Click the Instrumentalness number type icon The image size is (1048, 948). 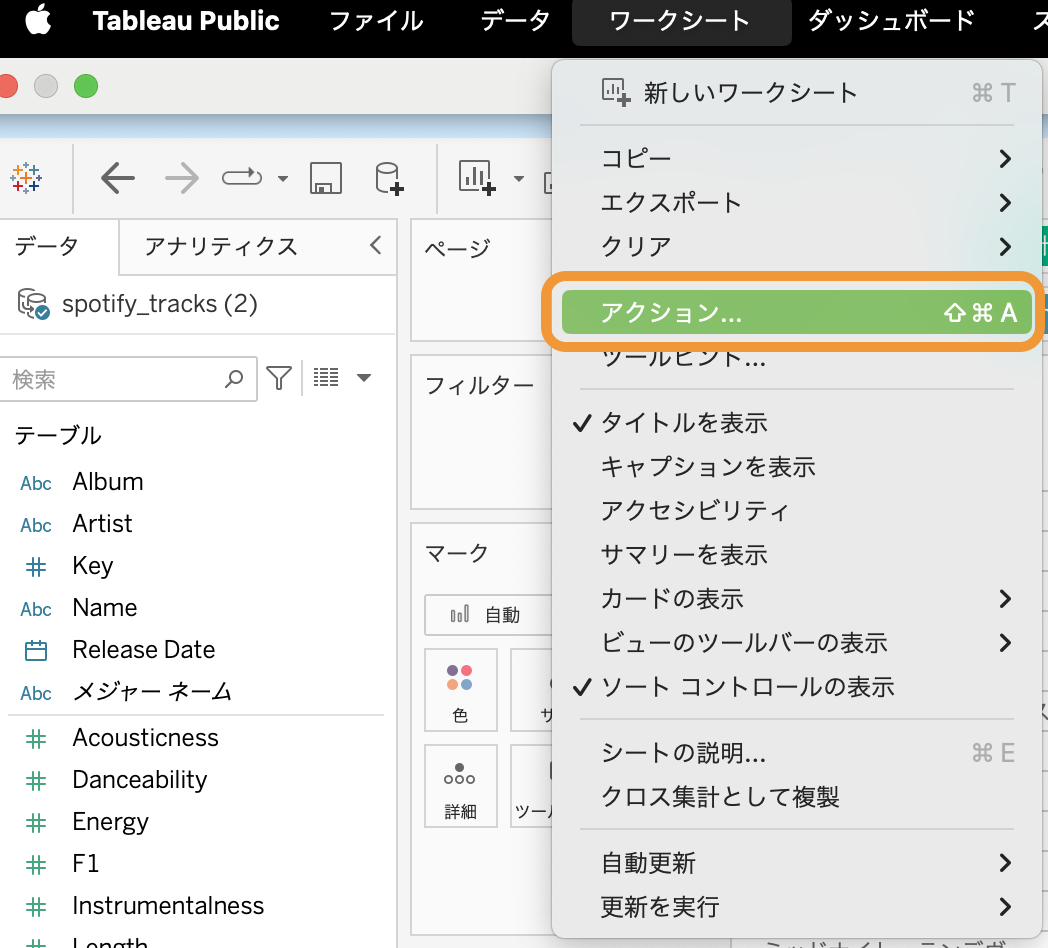[36, 907]
